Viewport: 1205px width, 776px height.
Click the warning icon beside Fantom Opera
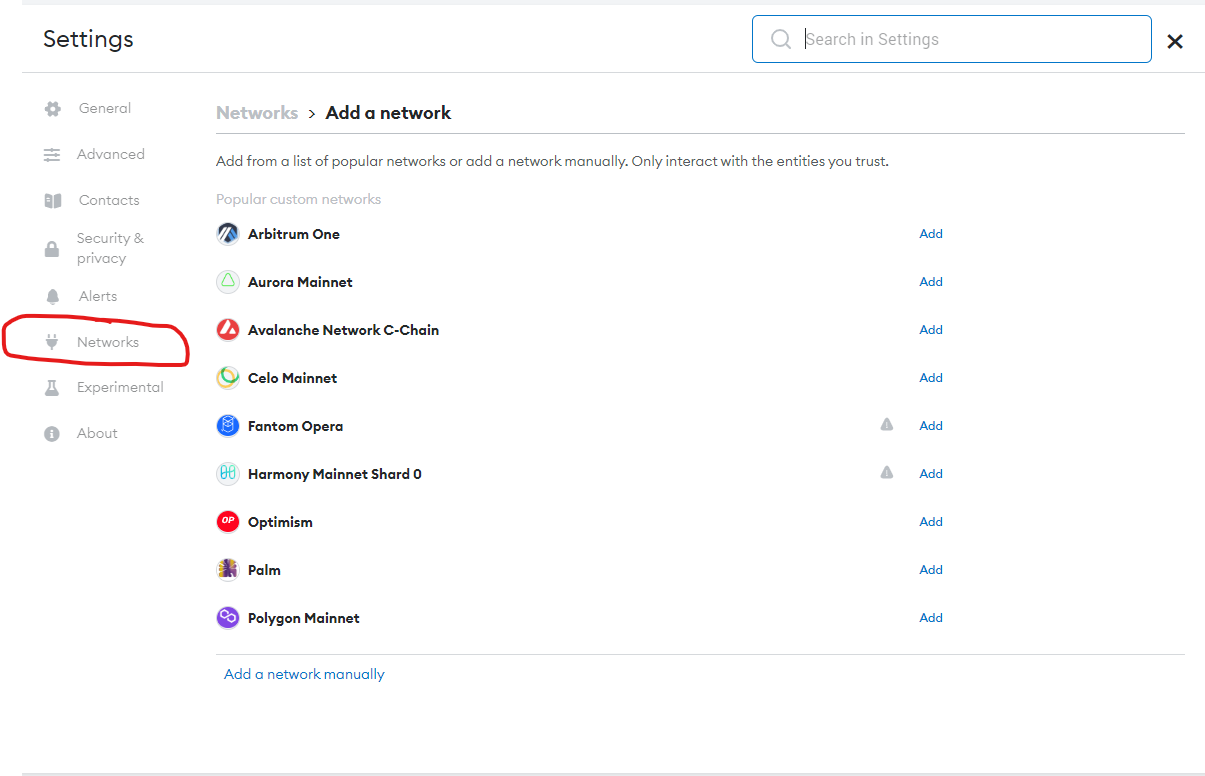pos(886,425)
